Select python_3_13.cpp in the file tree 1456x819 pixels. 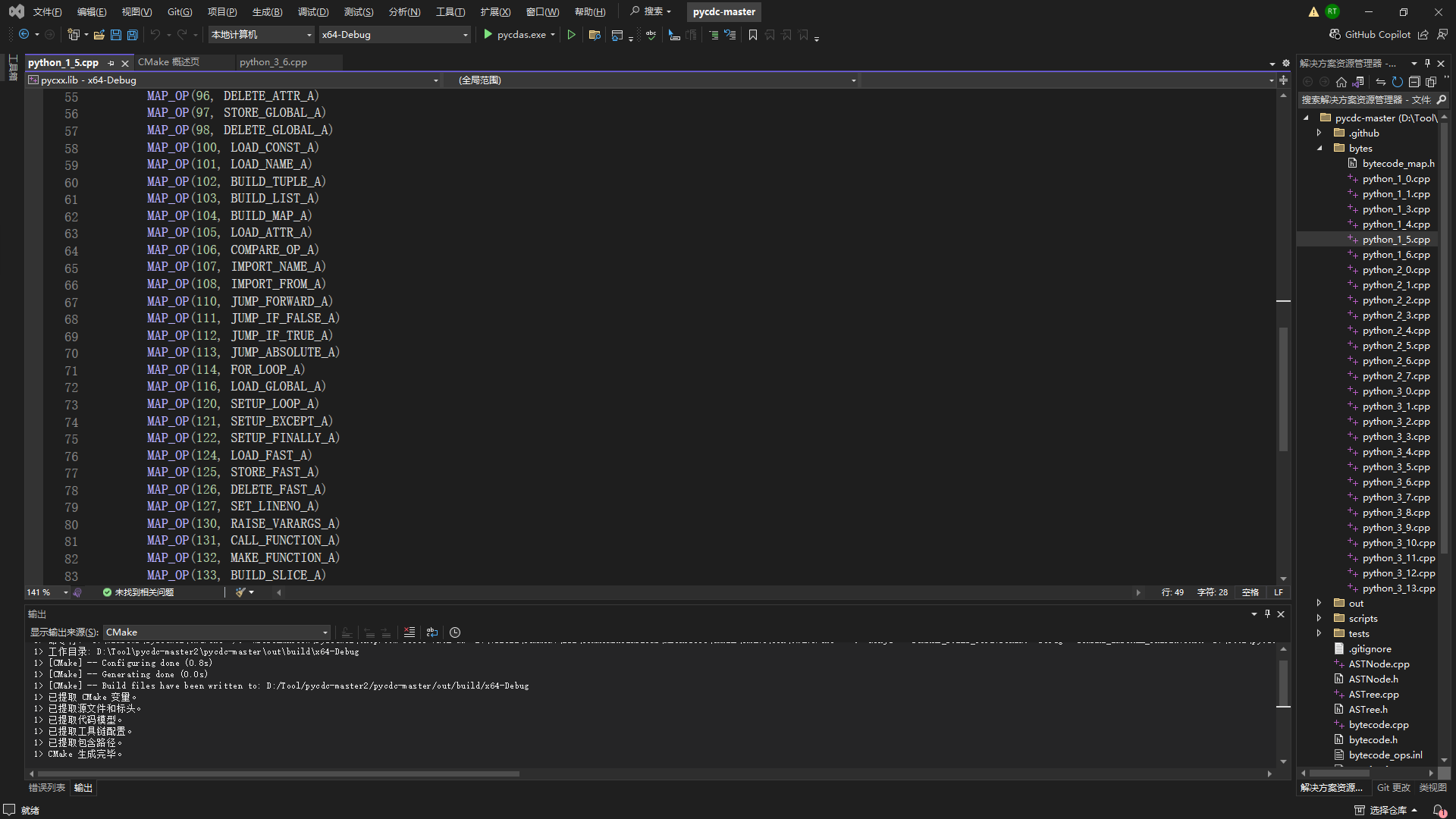coord(1398,588)
